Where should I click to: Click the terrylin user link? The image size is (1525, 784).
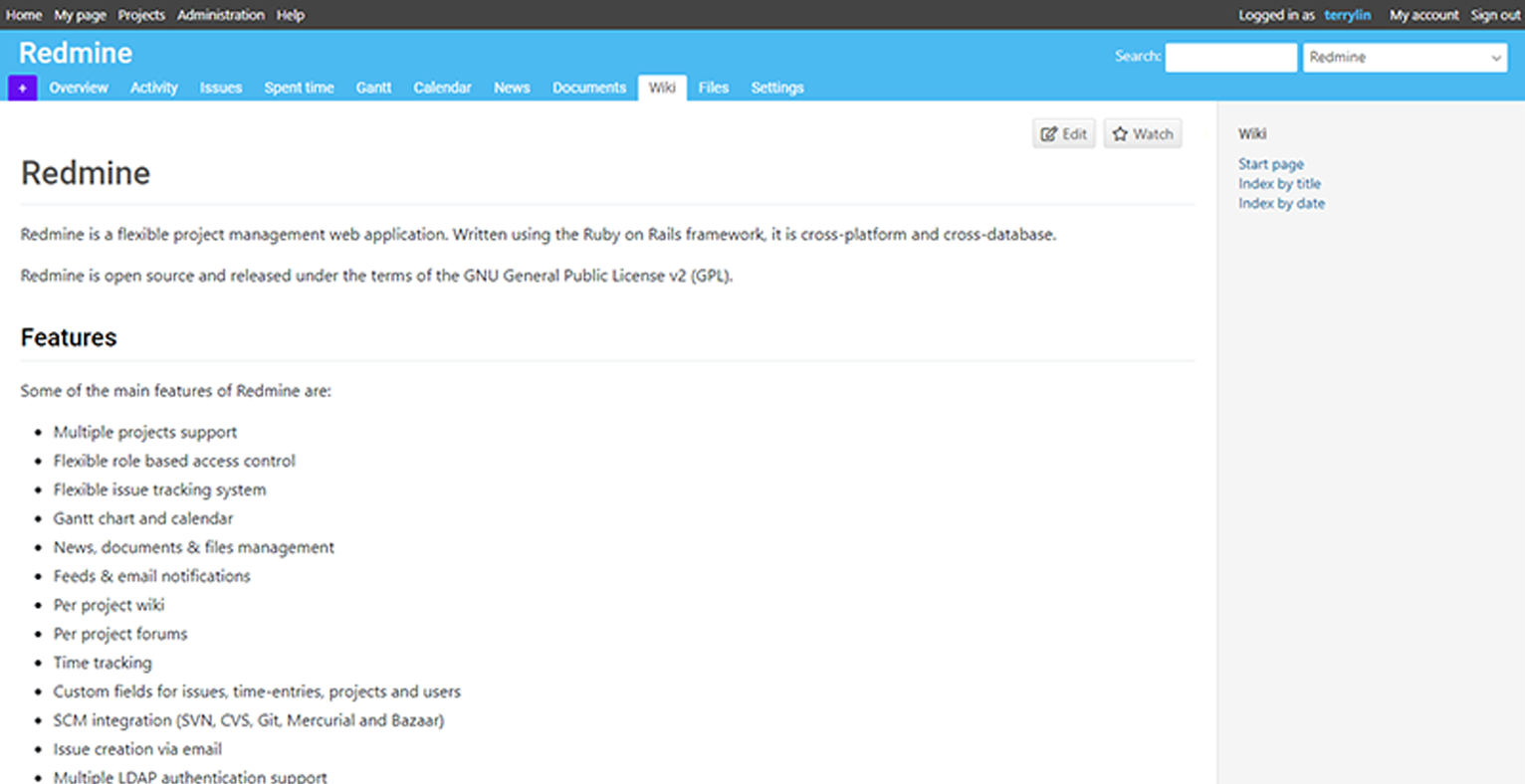click(x=1347, y=15)
